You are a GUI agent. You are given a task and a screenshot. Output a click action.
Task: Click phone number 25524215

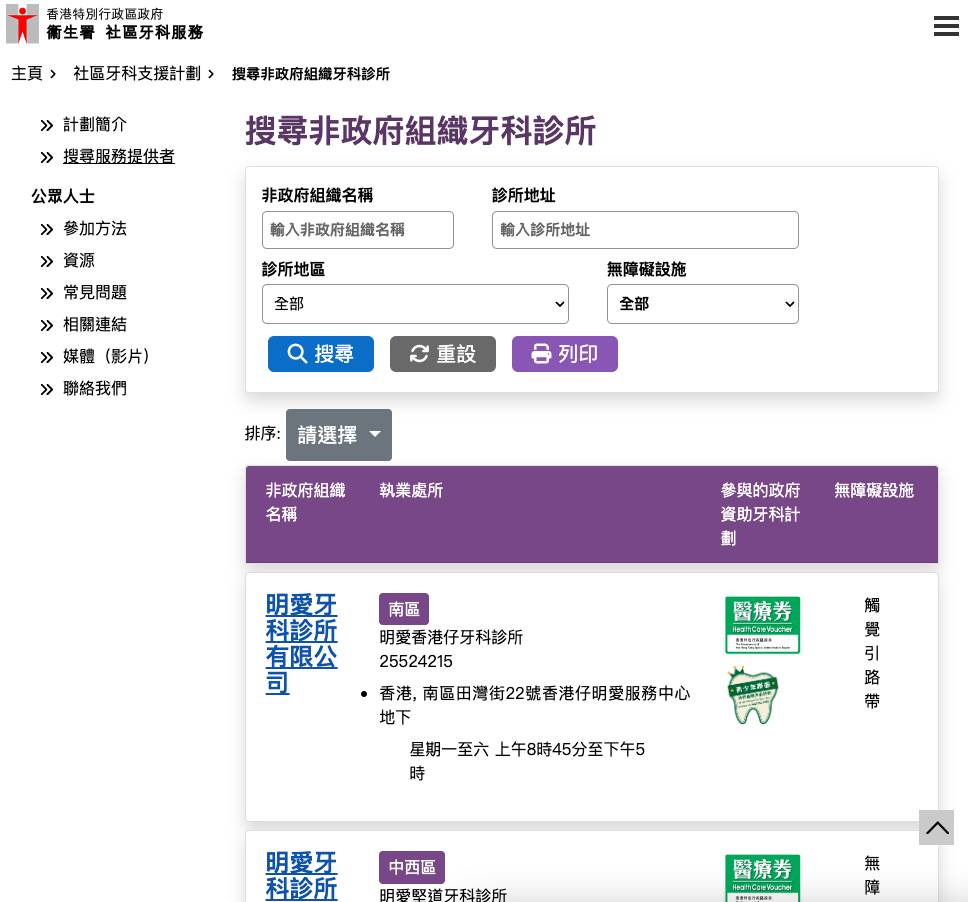[415, 661]
